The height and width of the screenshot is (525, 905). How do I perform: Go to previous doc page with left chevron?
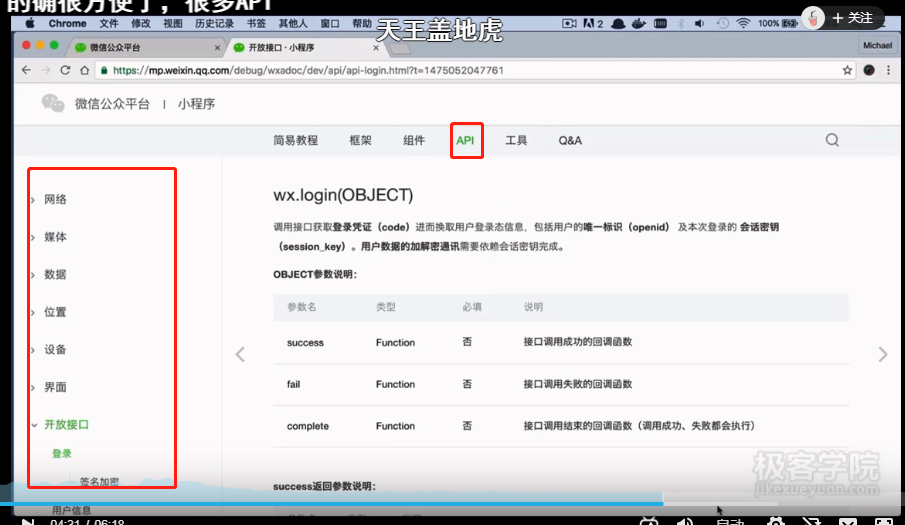240,354
